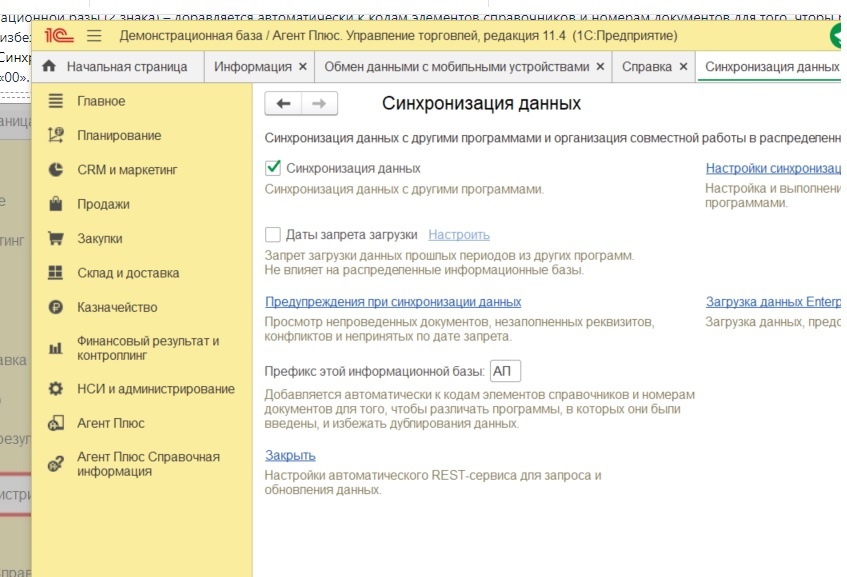Click the Агент Плюс Справочная информация icon

(x=56, y=464)
